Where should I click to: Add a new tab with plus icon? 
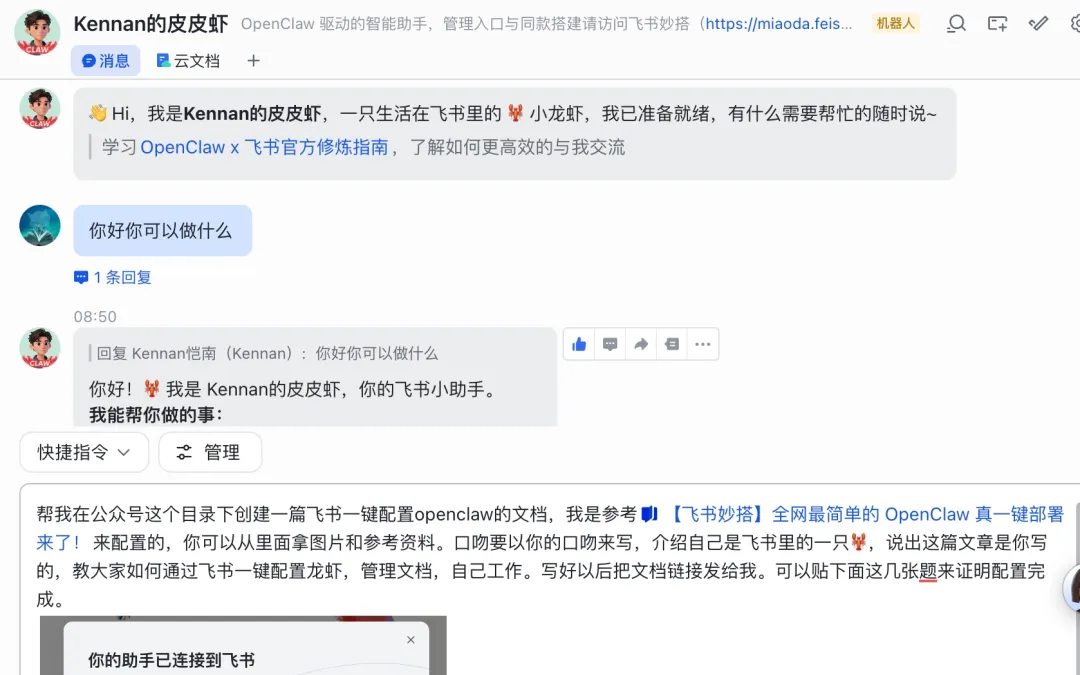[253, 61]
